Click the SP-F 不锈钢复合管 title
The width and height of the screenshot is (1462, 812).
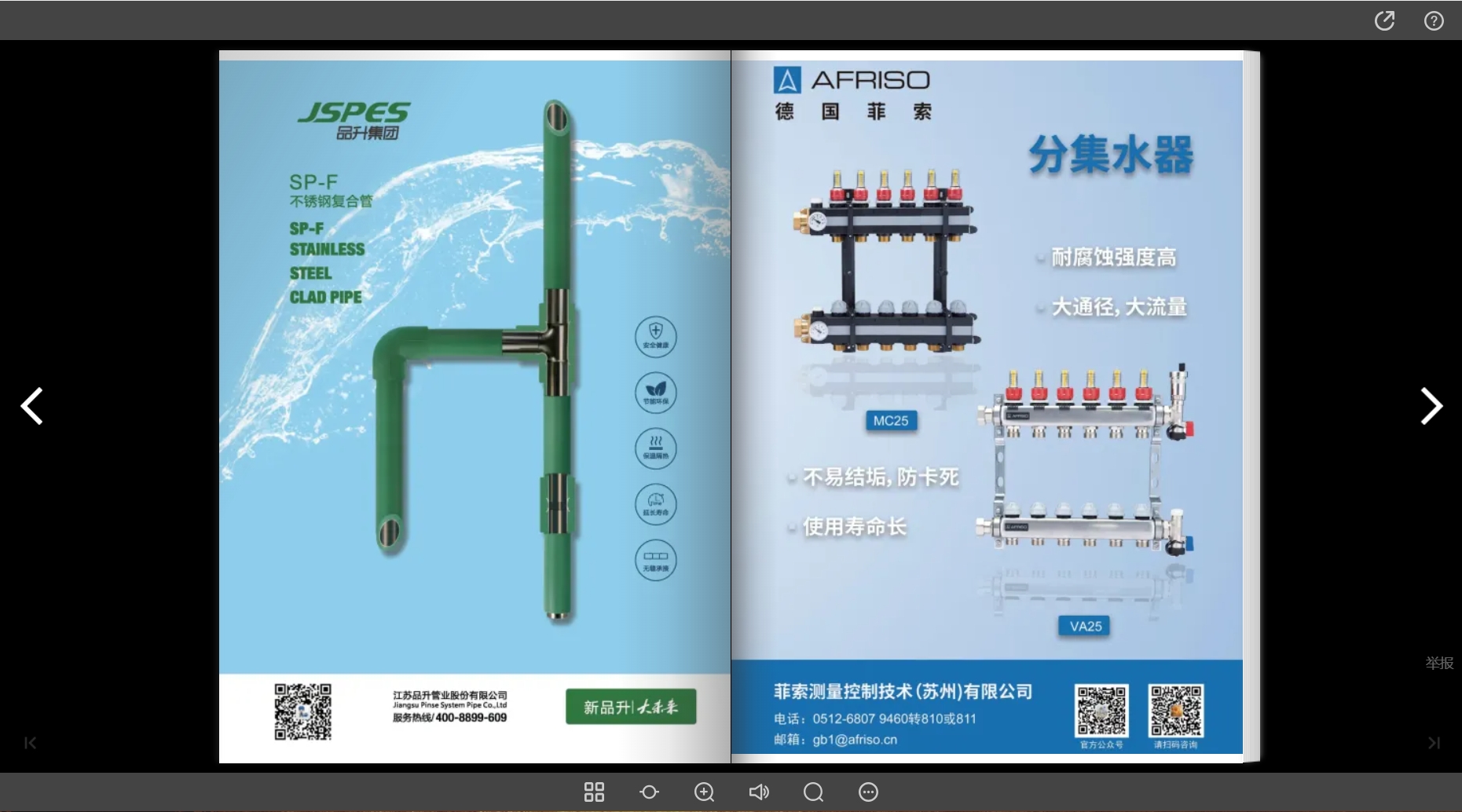(331, 191)
